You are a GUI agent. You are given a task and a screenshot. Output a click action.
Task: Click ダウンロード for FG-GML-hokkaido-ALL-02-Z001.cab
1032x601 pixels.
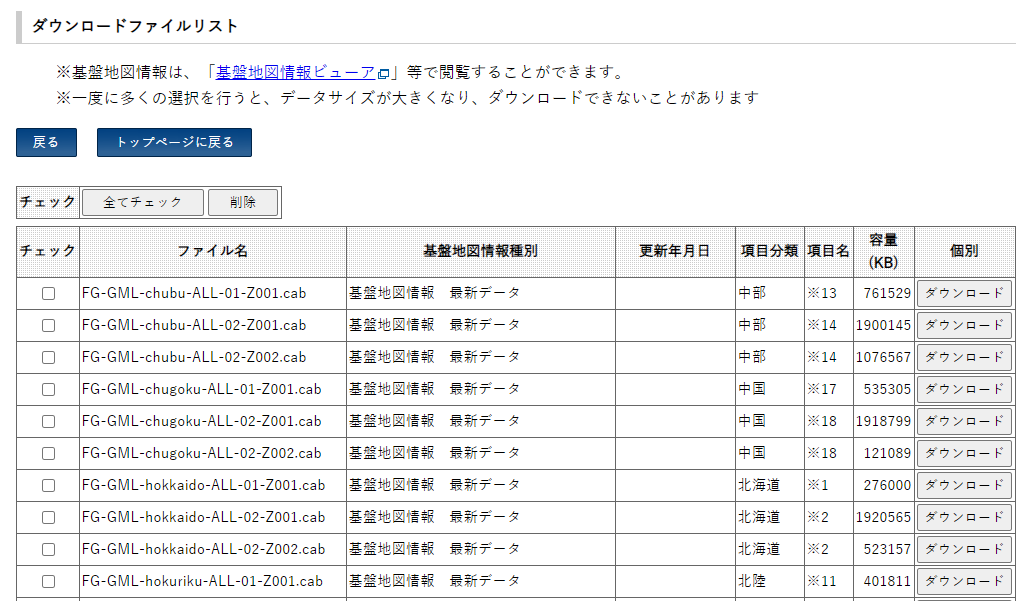point(964,518)
